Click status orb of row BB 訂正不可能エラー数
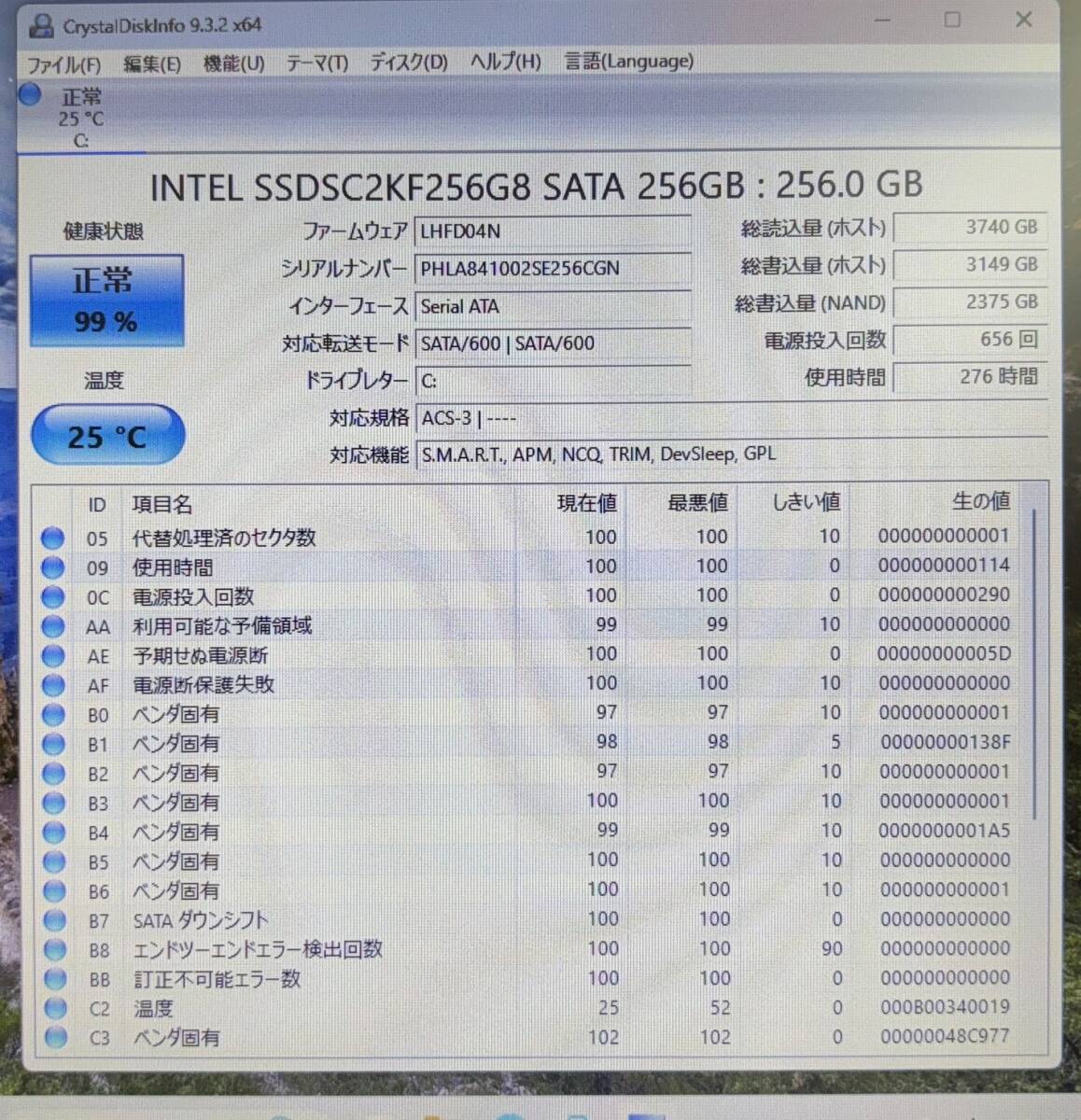The height and width of the screenshot is (1120, 1081). pos(55,979)
